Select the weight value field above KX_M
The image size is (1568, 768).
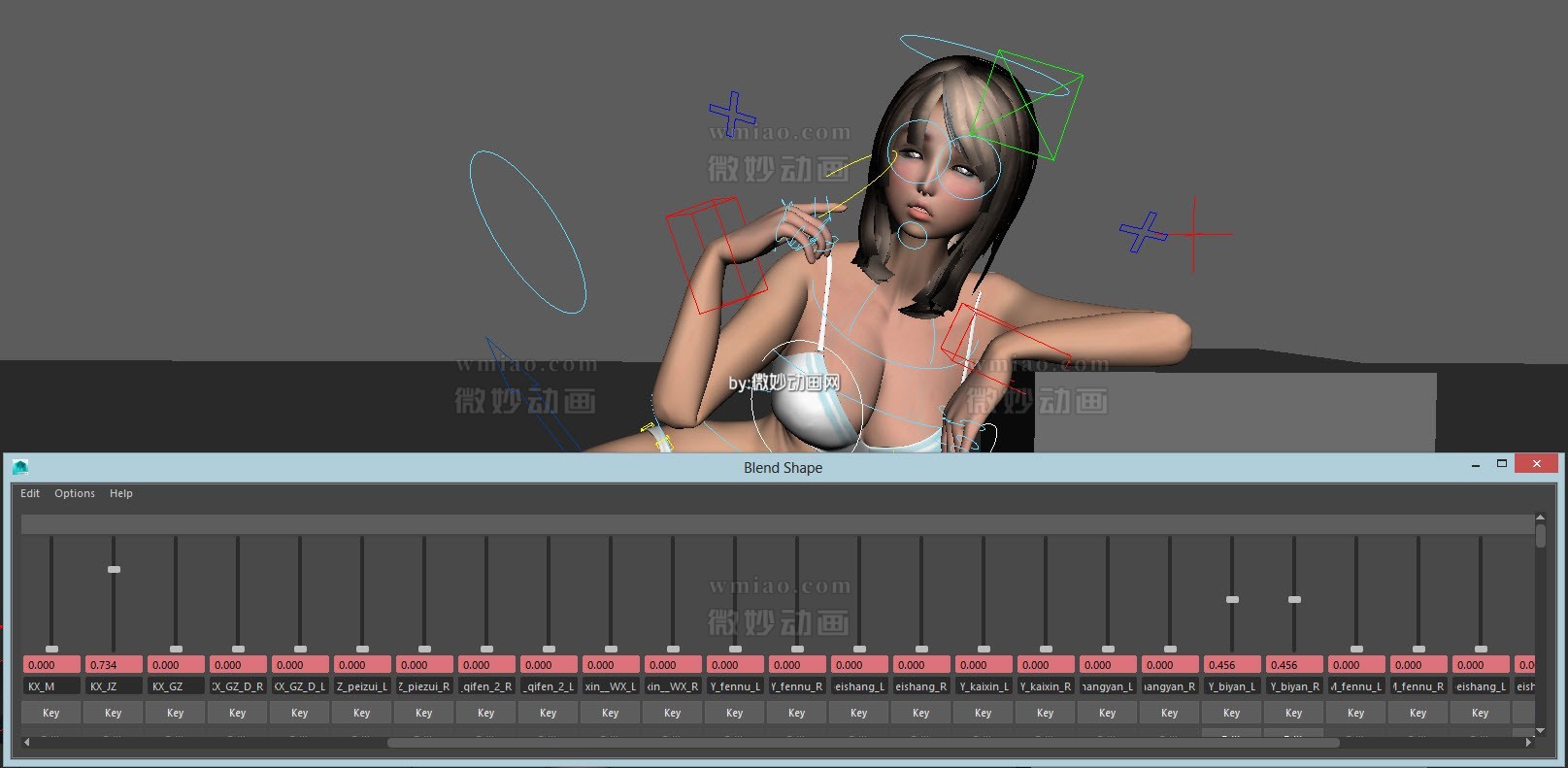point(51,665)
